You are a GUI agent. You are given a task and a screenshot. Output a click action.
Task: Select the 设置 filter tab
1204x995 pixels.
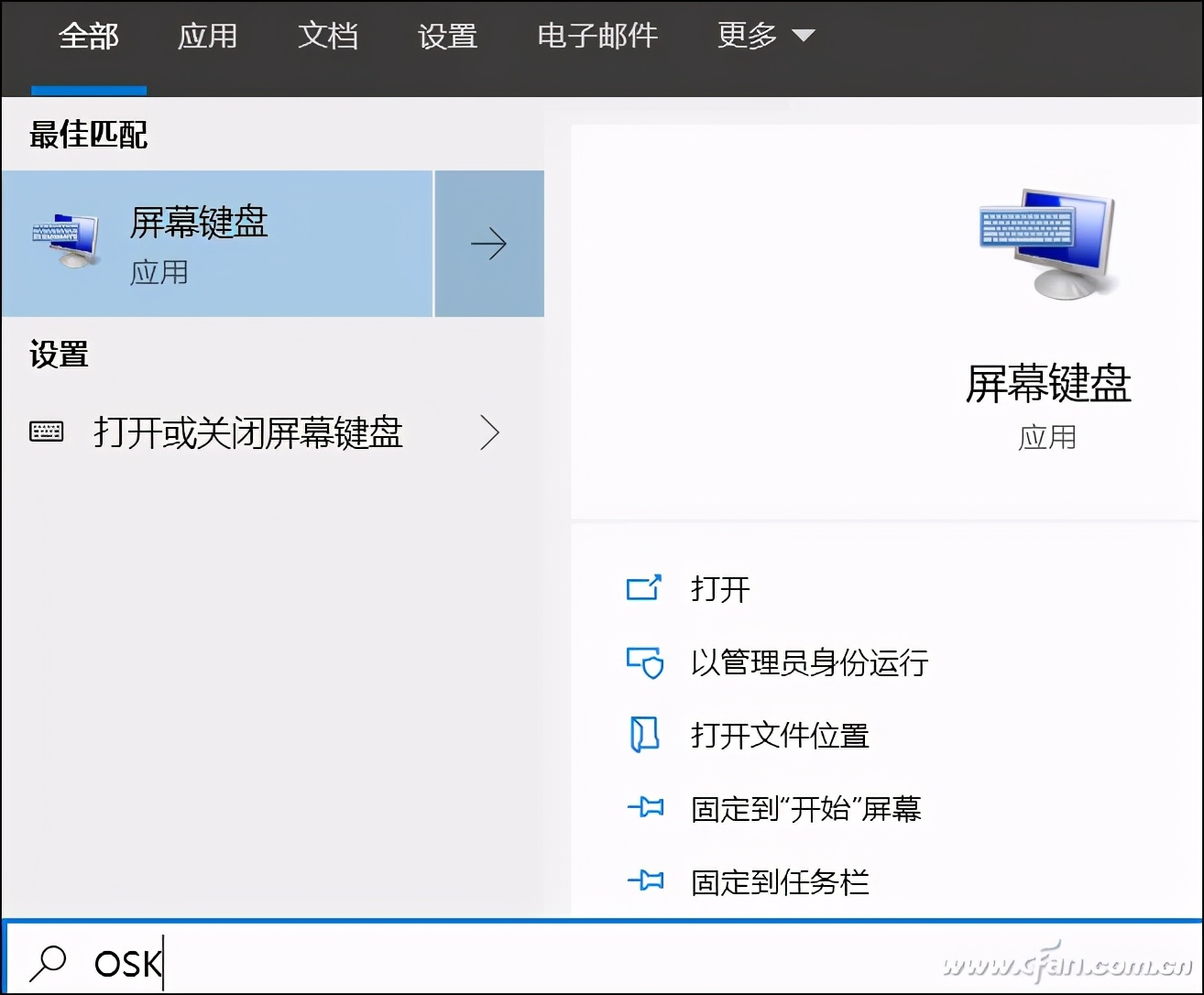click(447, 37)
